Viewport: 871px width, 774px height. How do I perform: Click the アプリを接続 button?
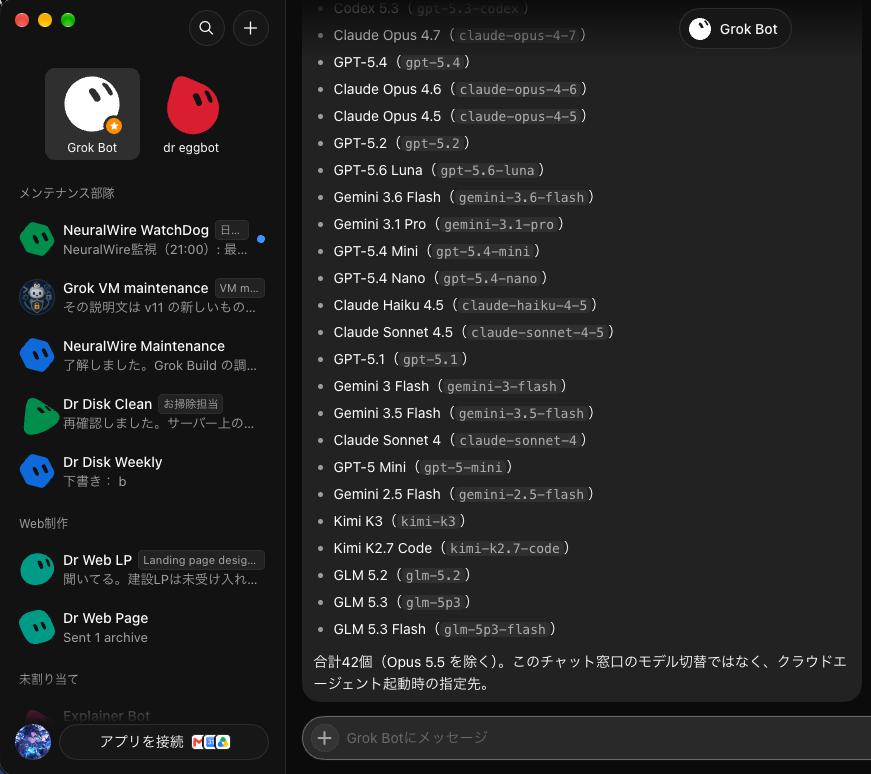[164, 742]
